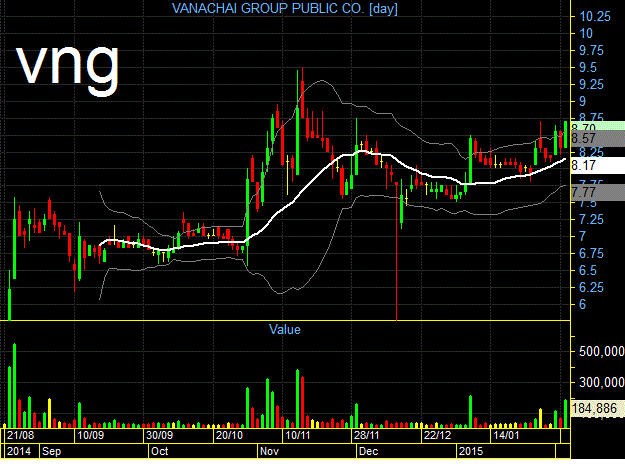Click the 9 price axis label
This screenshot has height=466, width=625.
point(582,102)
